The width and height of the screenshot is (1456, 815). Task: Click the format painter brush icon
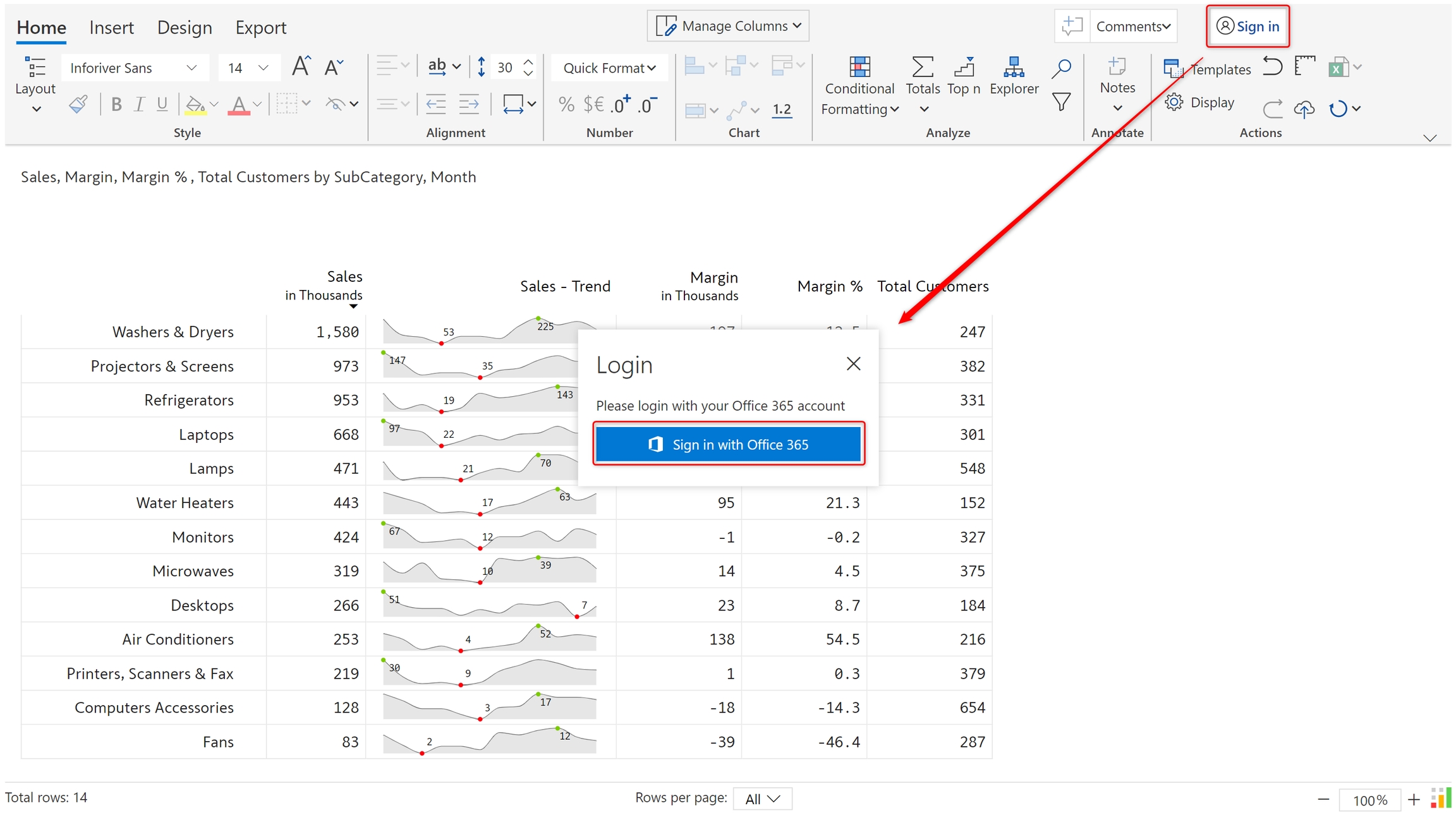78,104
